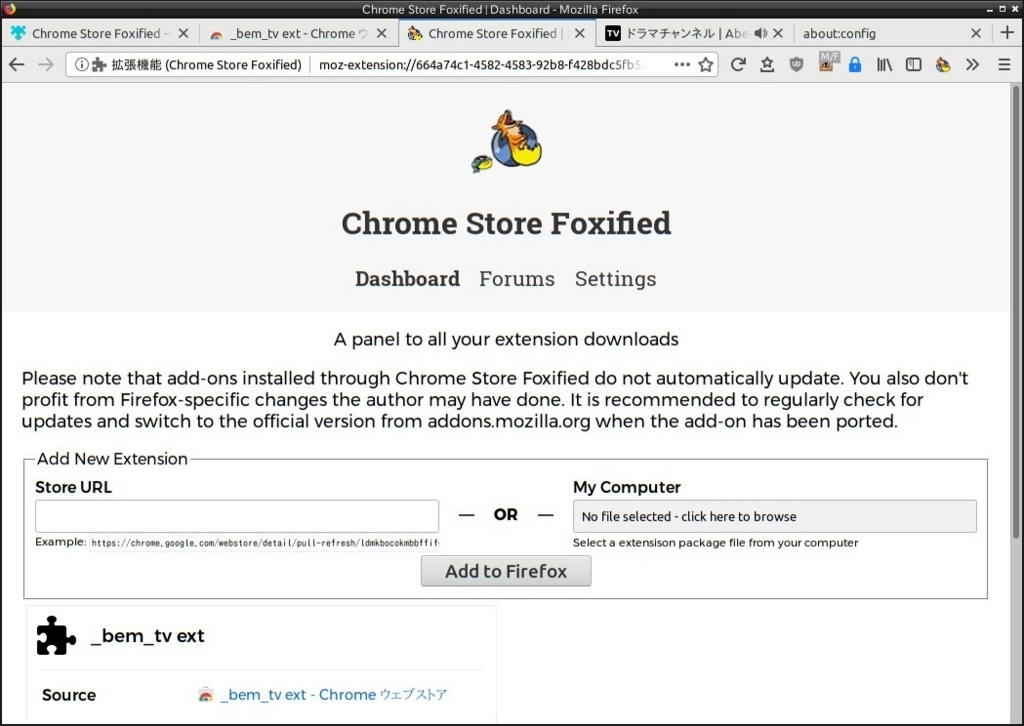Toggle the sidebar view icon

pos(913,64)
